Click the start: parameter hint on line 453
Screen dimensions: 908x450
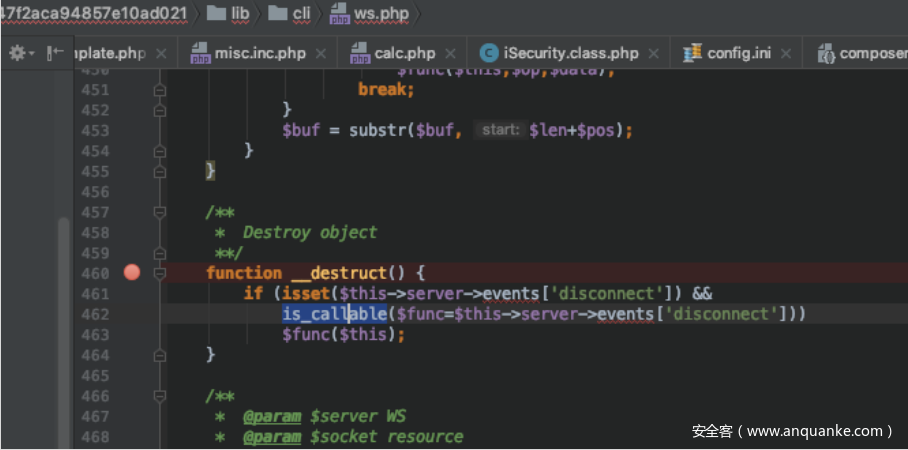click(498, 131)
